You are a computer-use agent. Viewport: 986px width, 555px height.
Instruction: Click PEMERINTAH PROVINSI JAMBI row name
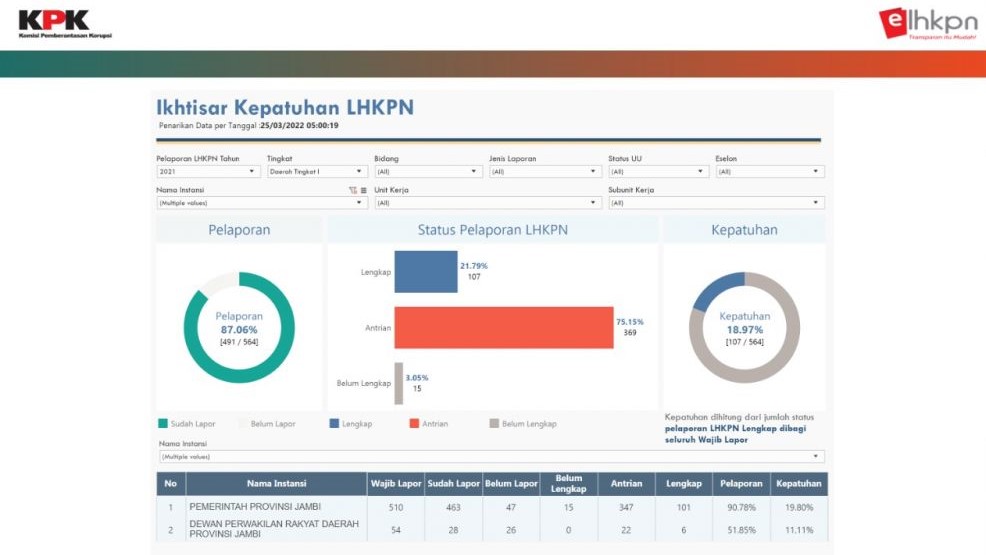[255, 507]
